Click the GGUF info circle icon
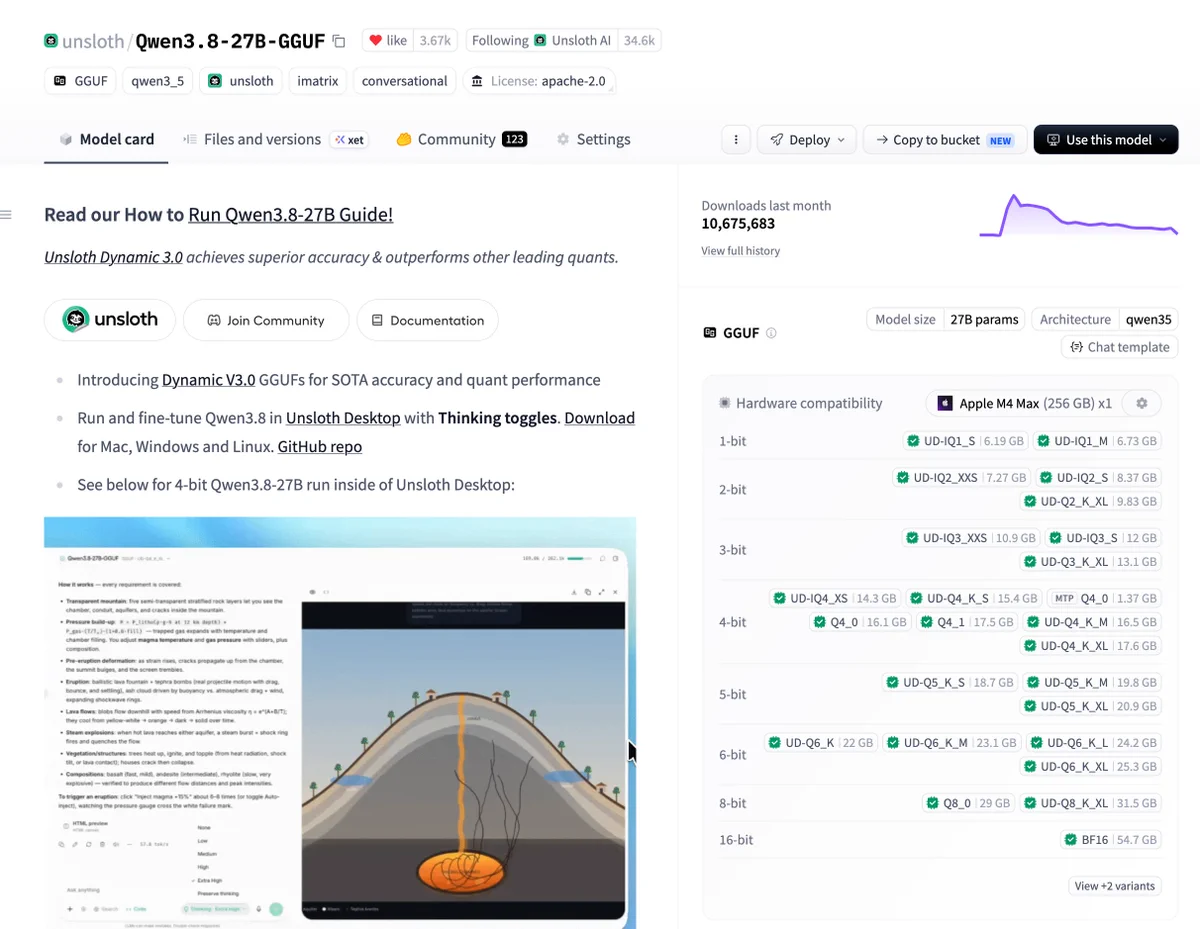Viewport: 1200px width, 929px height. pyautogui.click(x=771, y=333)
